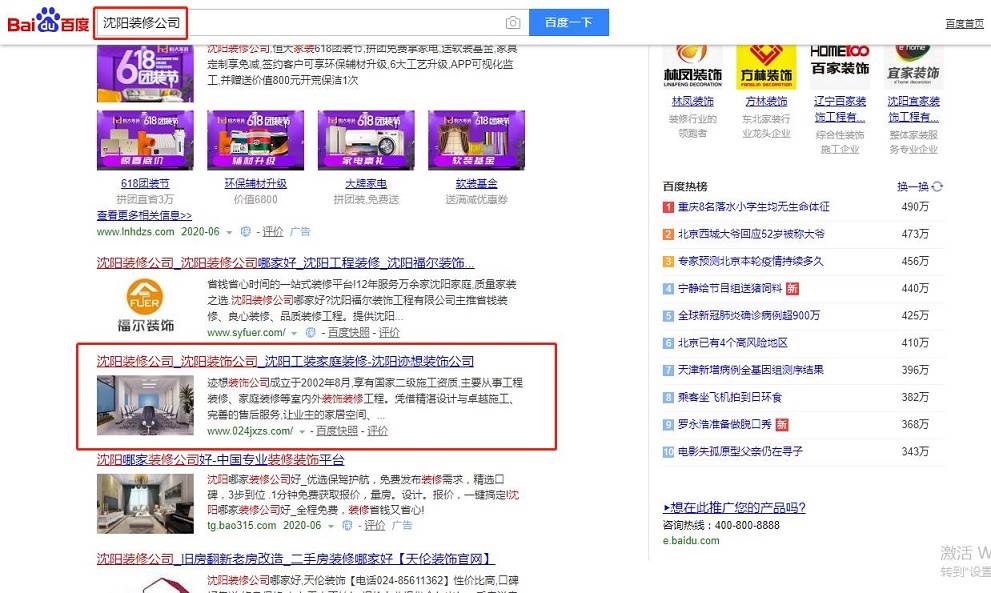Open hot topic 专家预测北京本轮疫情持续多久

[x=750, y=261]
